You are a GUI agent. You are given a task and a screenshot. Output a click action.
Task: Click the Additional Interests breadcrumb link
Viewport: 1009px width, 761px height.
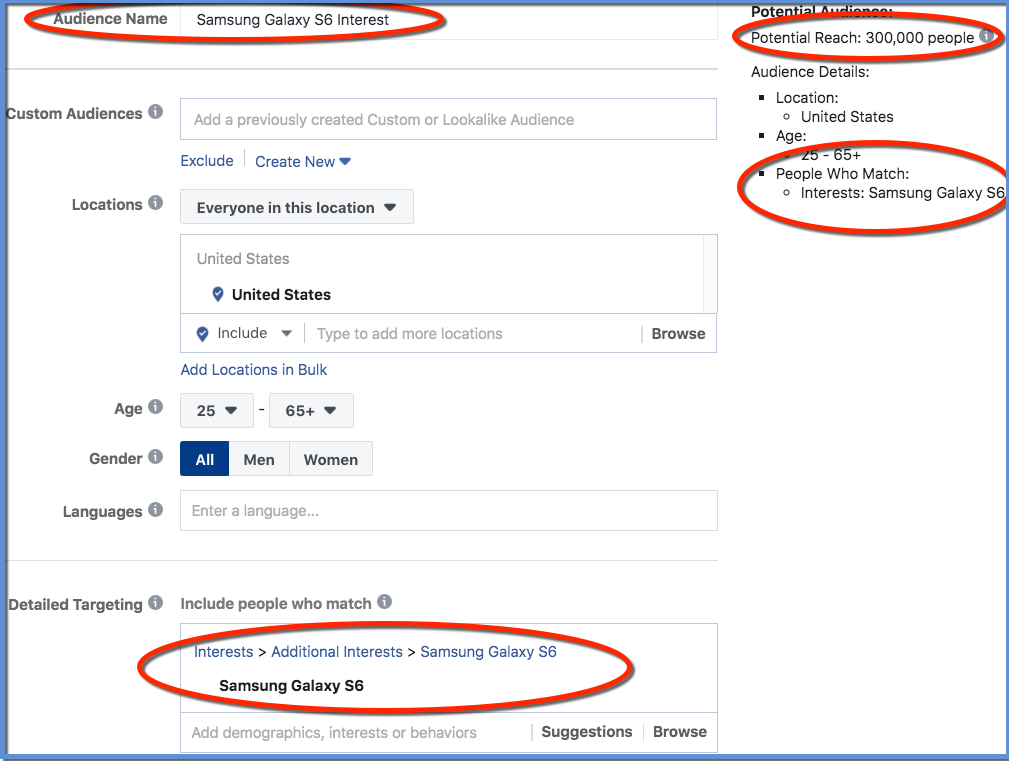(x=337, y=652)
